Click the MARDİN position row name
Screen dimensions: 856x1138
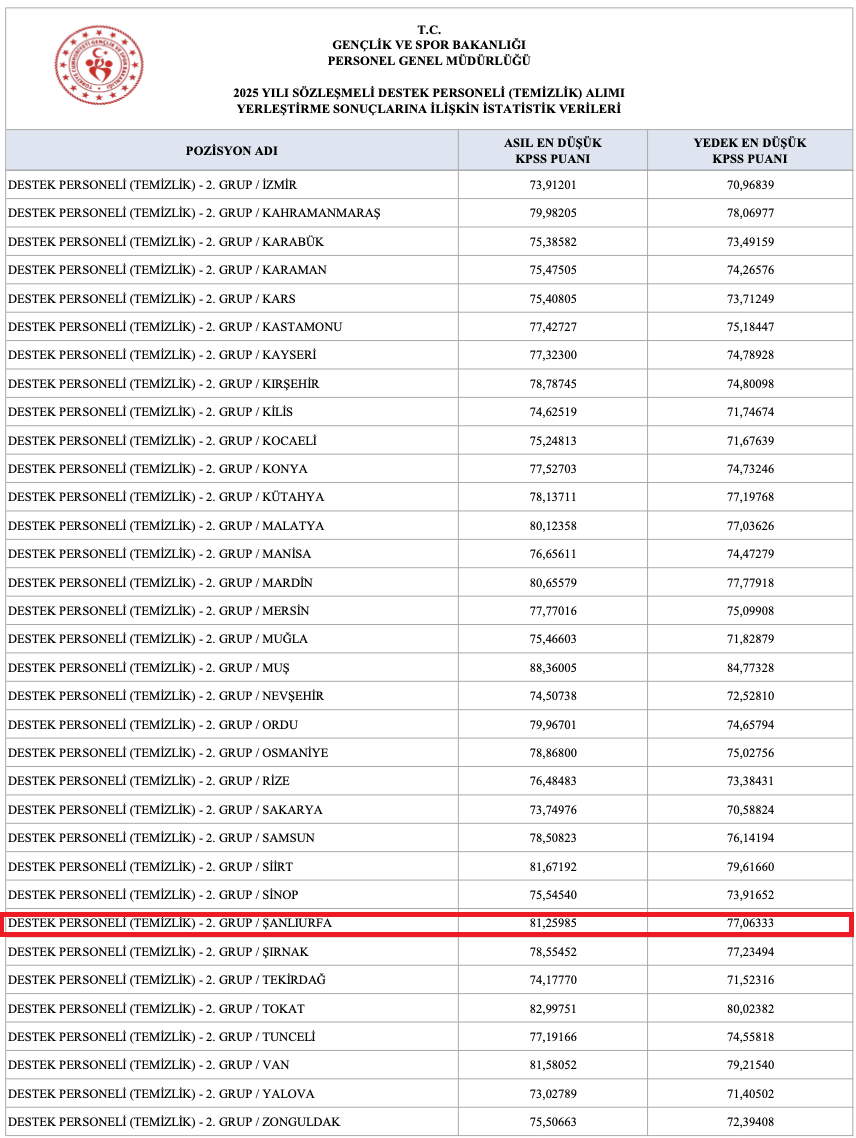click(x=160, y=583)
